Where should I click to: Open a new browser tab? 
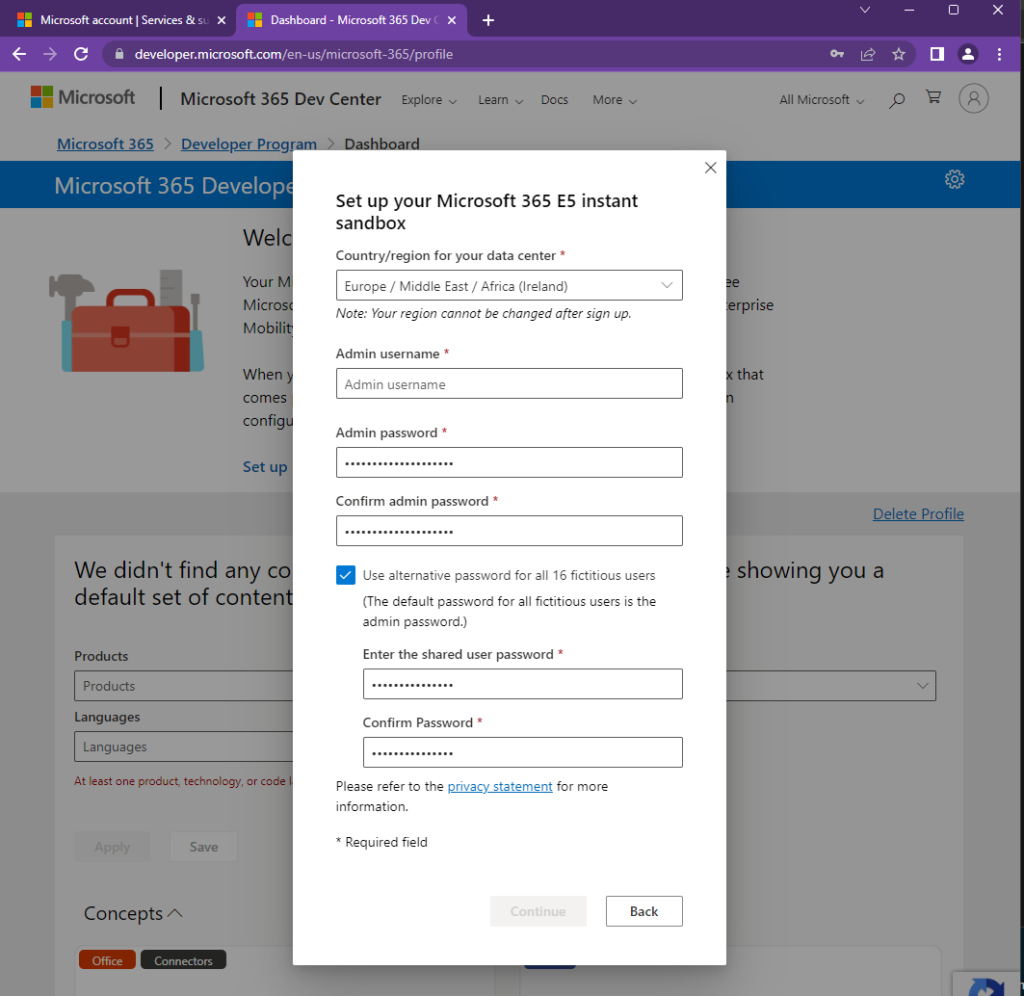coord(488,20)
